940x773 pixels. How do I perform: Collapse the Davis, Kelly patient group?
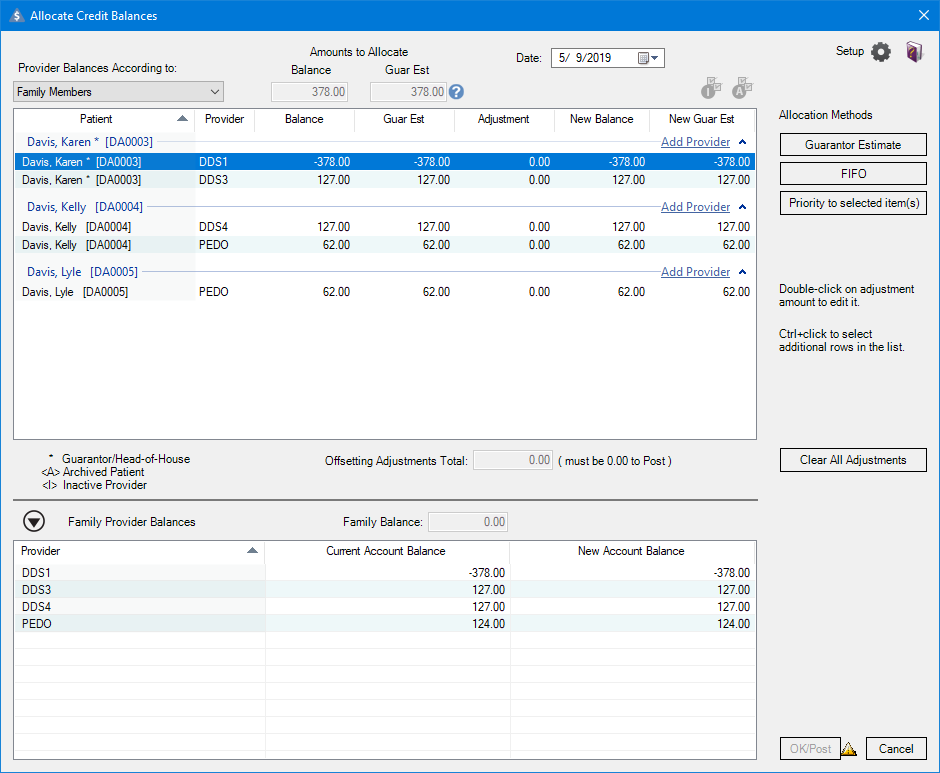coord(742,207)
